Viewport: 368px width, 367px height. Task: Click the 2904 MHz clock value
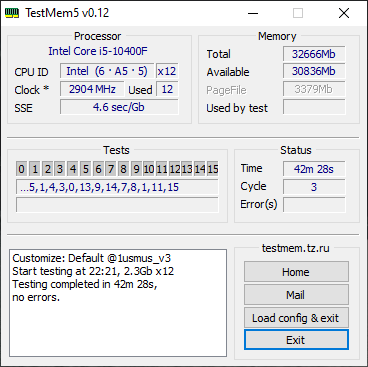[92, 89]
